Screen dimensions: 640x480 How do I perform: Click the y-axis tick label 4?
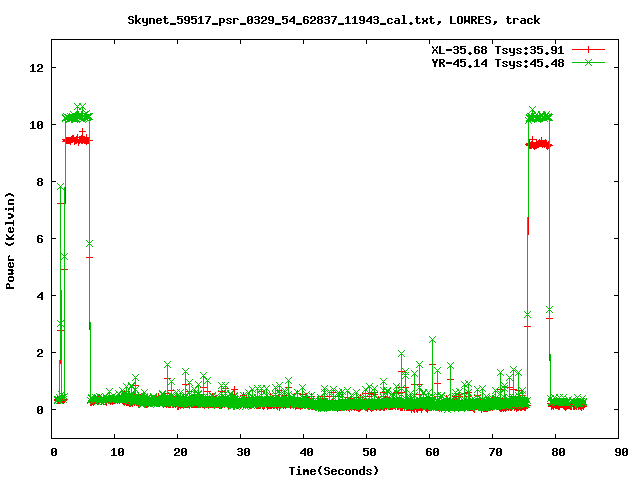coord(40,296)
